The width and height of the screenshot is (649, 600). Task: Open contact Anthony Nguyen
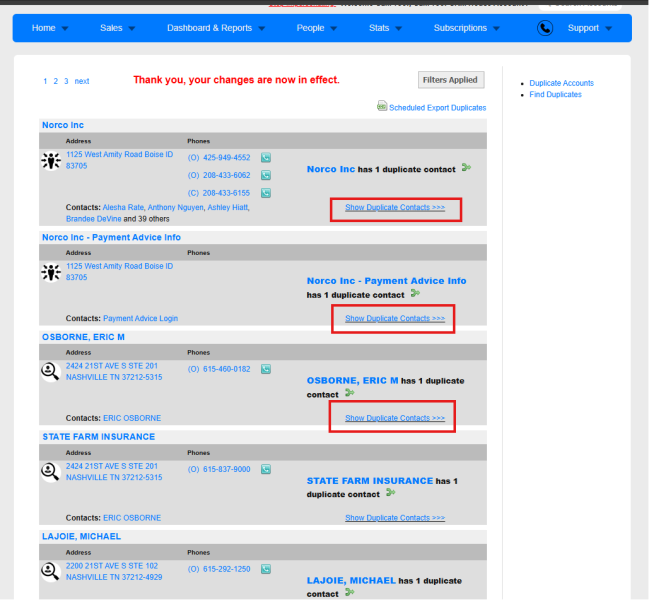point(175,207)
